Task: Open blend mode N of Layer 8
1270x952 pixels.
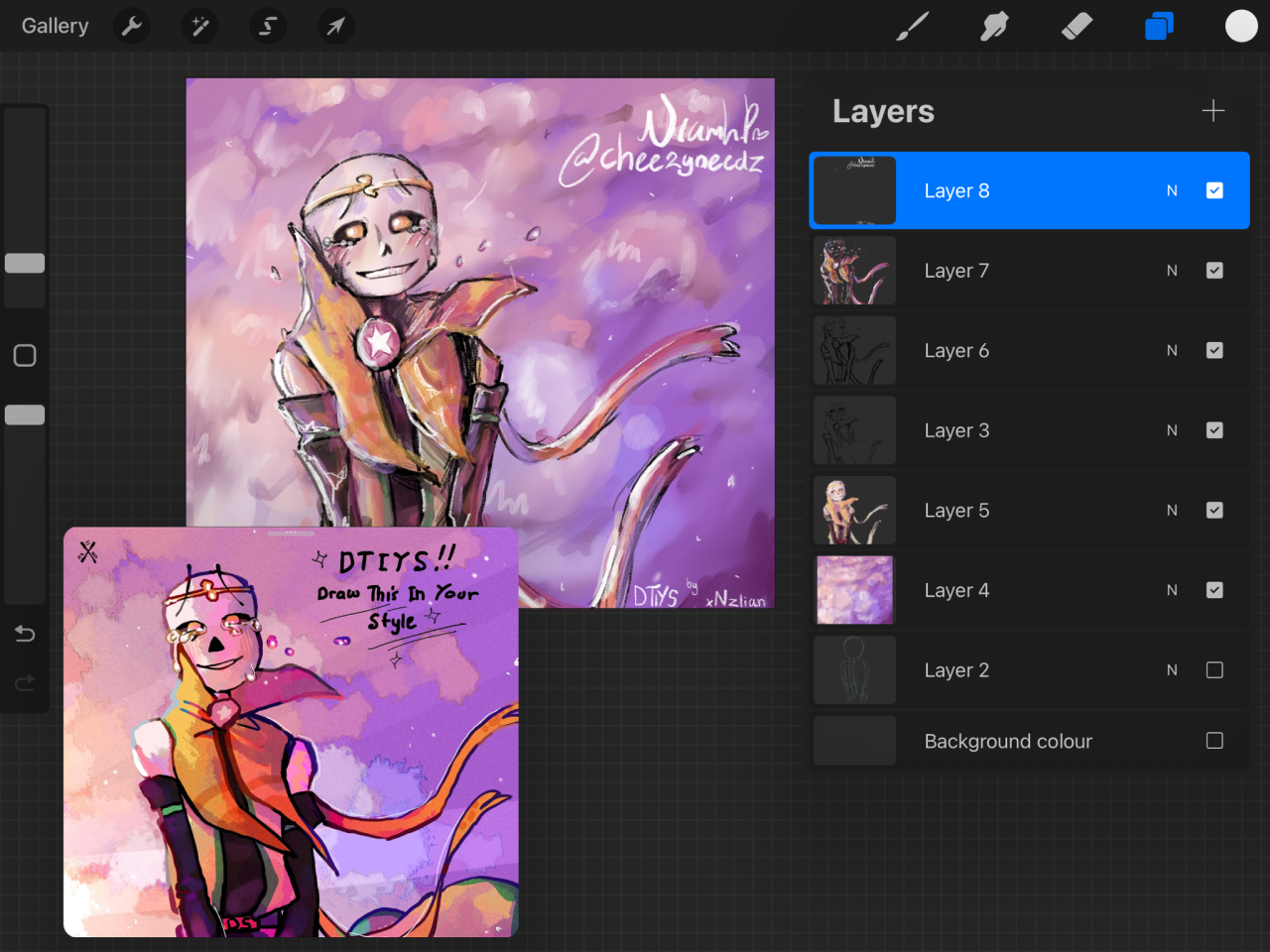Action: tap(1172, 190)
